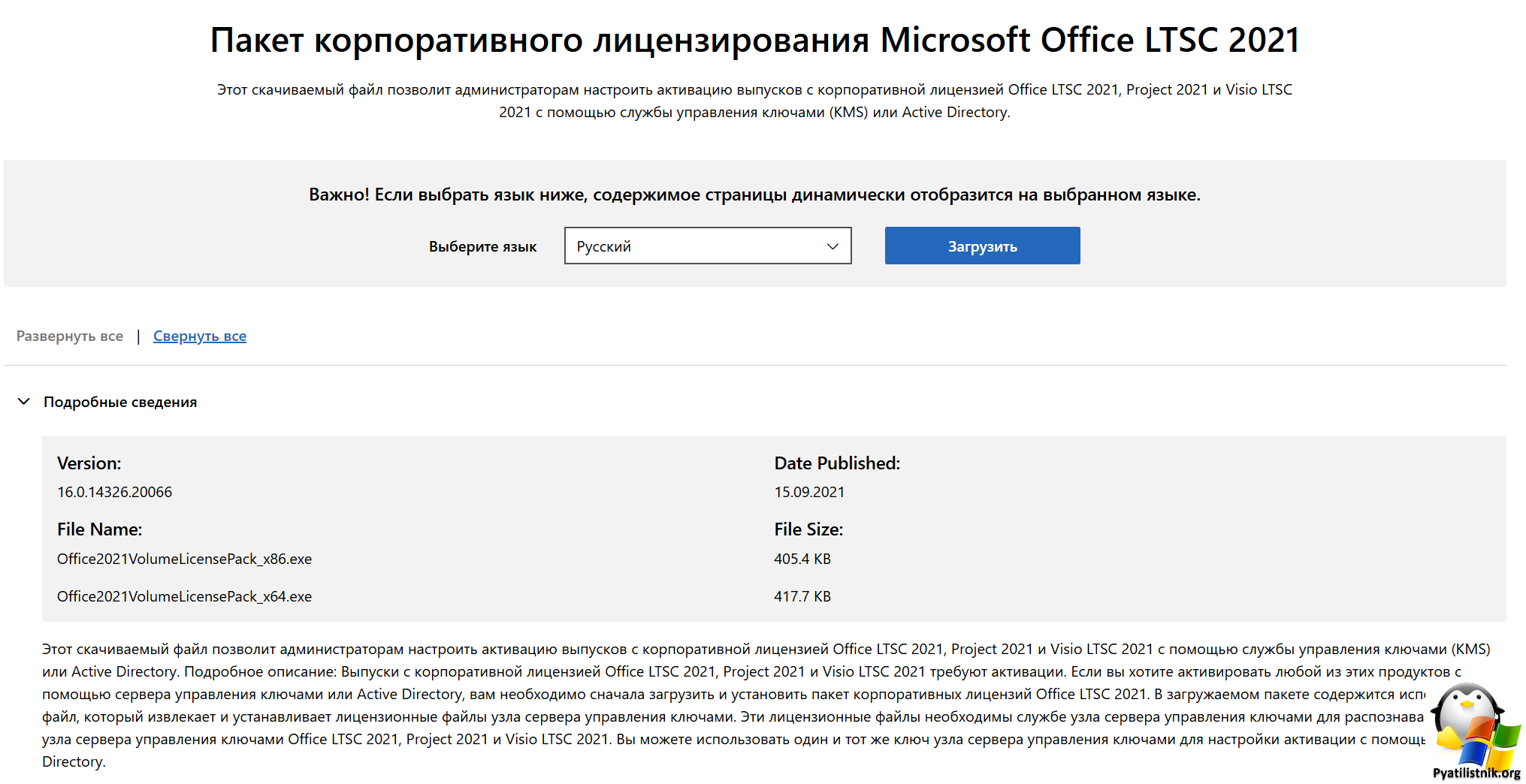
Task: Click the Загрузить download button
Action: tap(982, 246)
